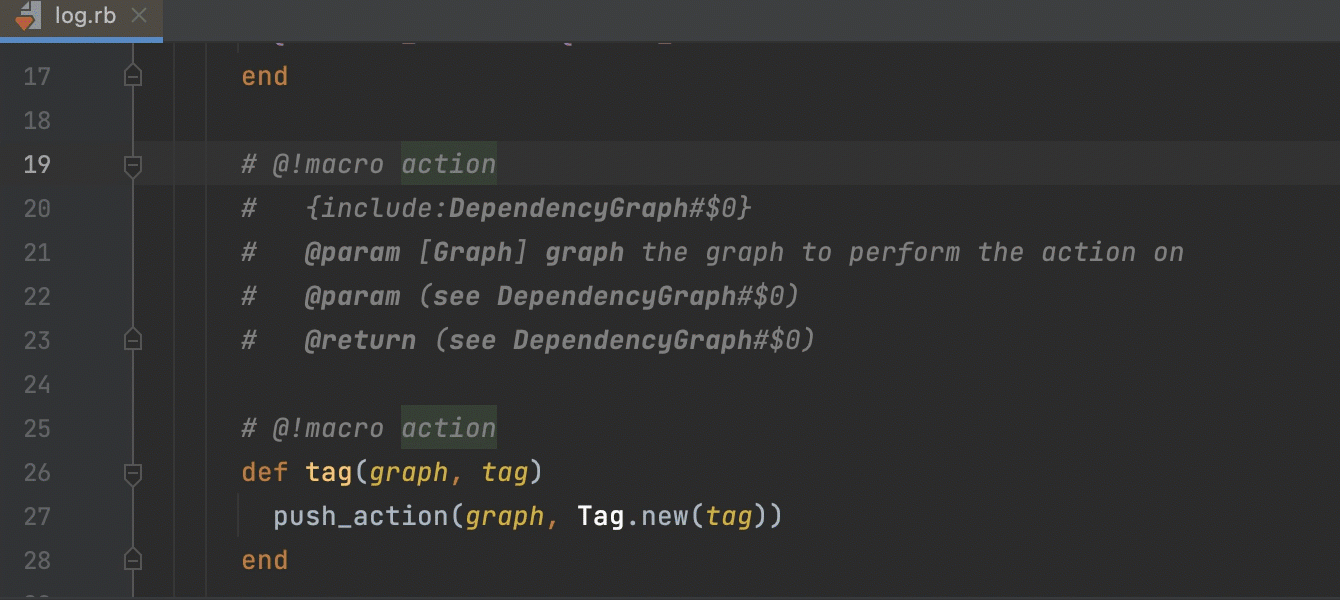Viewport: 1340px width, 600px height.
Task: Click line number 21 in the gutter
Action: 37,253
